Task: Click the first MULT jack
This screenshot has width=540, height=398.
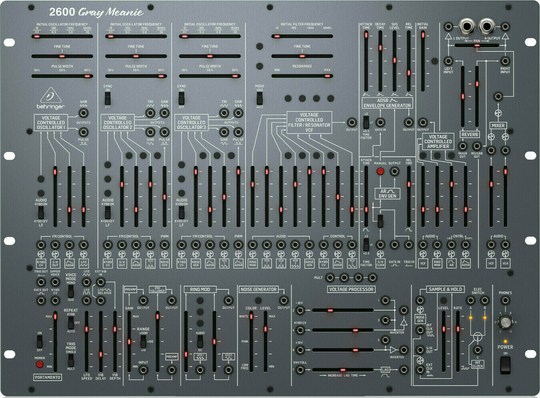Action: (330, 277)
